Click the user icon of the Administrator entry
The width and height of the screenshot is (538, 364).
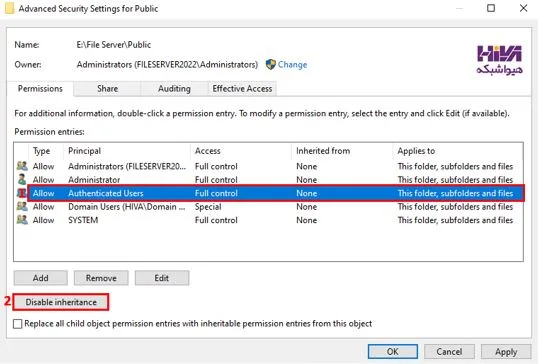pos(22,179)
